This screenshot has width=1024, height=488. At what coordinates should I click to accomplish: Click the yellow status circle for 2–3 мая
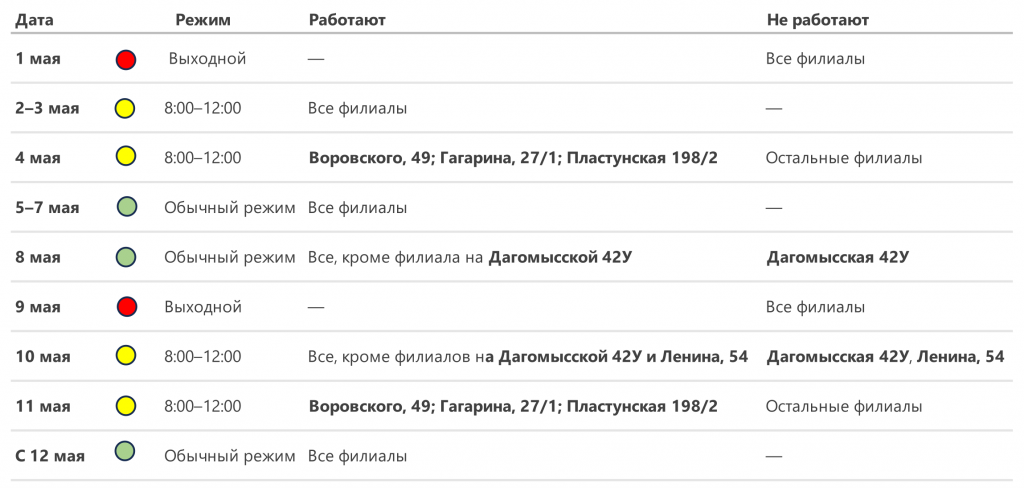point(126,108)
